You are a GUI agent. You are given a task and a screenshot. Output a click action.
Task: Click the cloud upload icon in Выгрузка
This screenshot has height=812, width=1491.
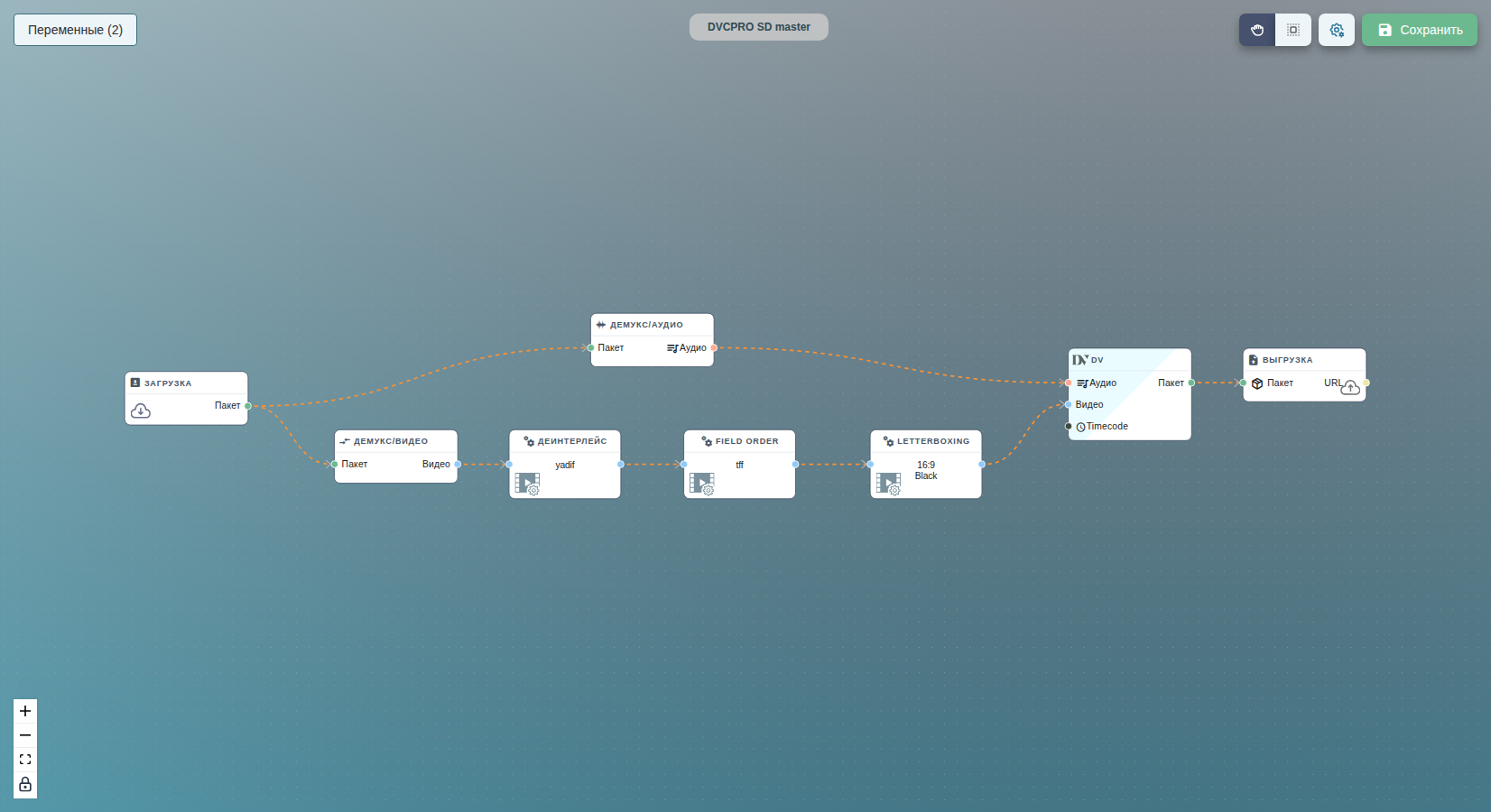click(x=1350, y=388)
